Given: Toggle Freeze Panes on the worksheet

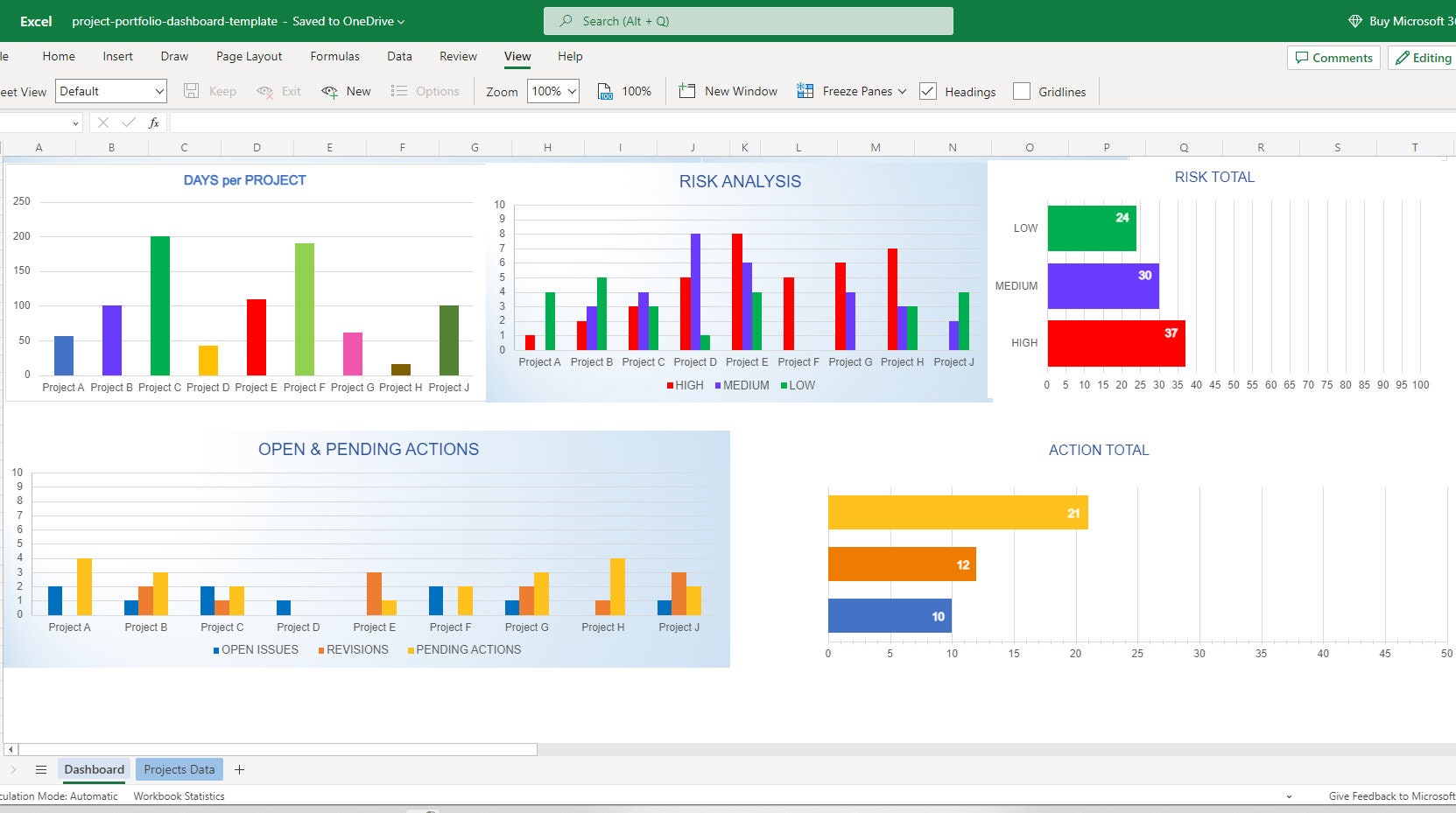Looking at the screenshot, I should tap(850, 90).
